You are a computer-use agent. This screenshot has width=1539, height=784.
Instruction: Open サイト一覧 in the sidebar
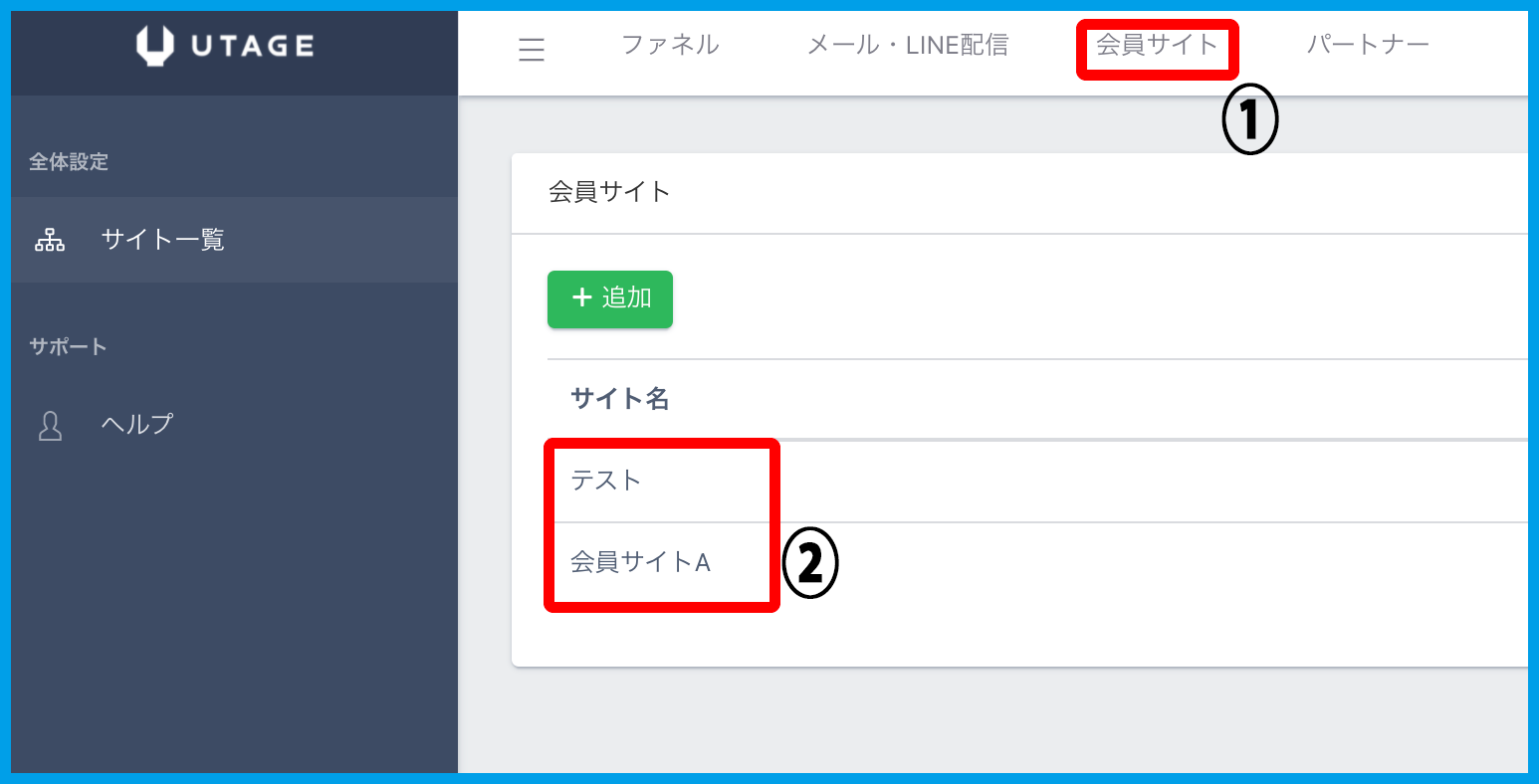tap(163, 240)
